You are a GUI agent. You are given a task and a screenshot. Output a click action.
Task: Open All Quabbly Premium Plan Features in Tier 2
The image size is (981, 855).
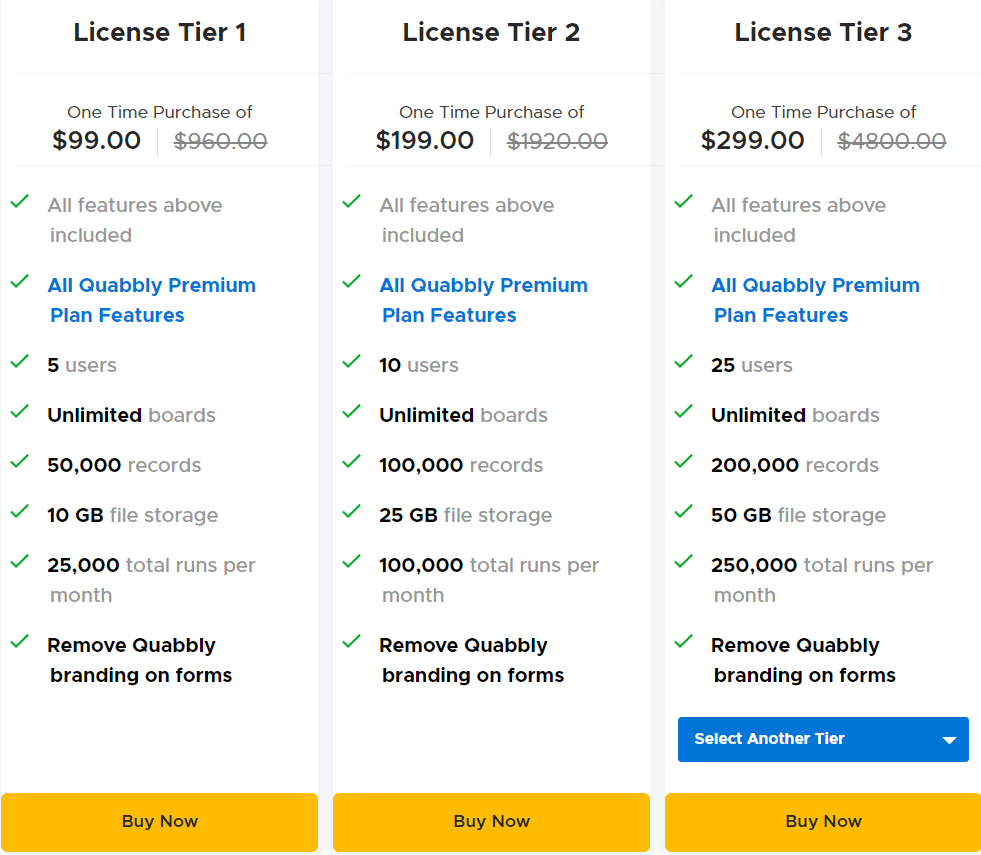click(x=483, y=299)
